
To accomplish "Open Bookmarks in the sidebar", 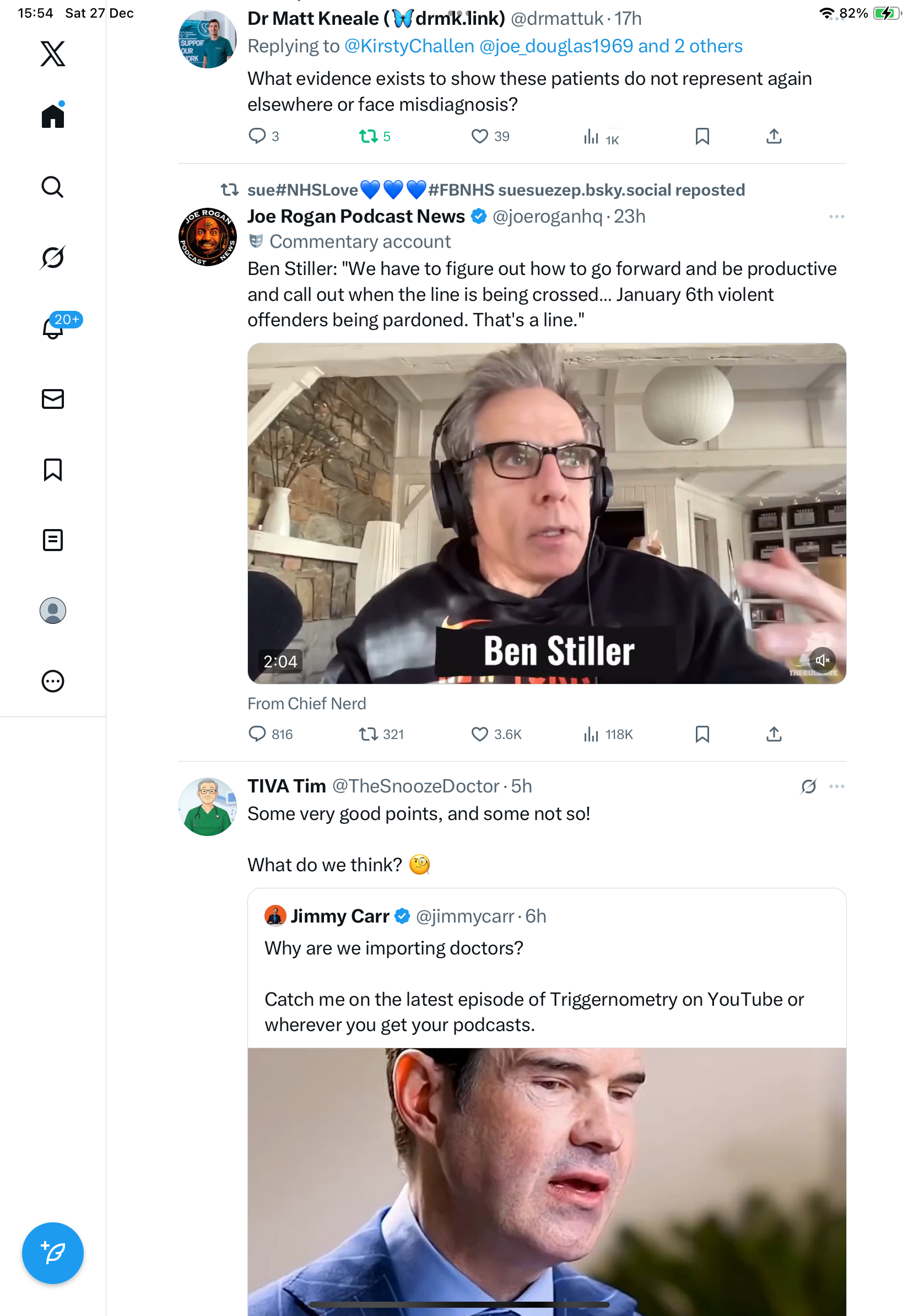I will pyautogui.click(x=53, y=470).
